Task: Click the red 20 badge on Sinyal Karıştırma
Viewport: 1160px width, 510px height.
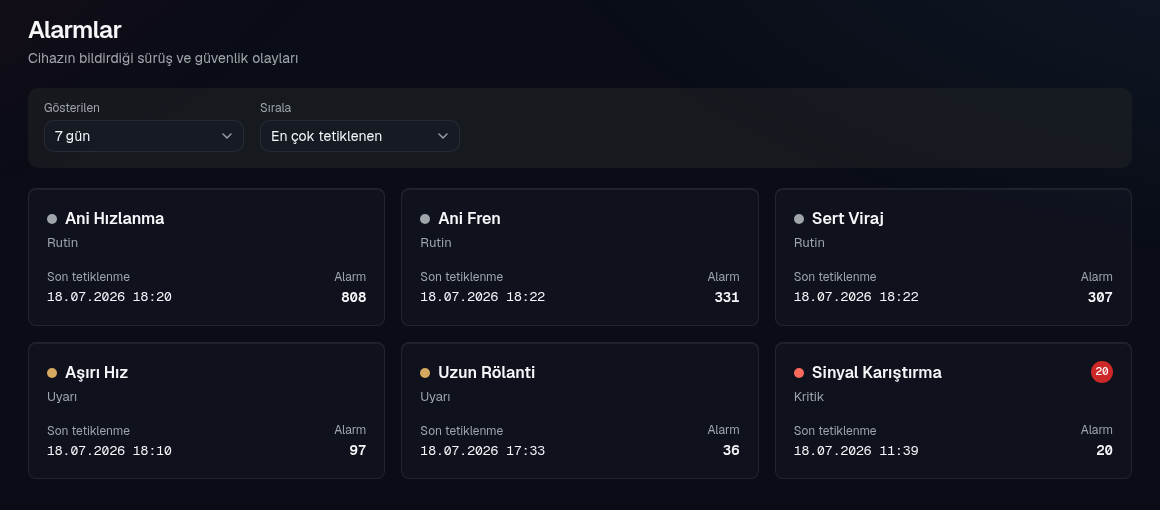Action: tap(1102, 372)
